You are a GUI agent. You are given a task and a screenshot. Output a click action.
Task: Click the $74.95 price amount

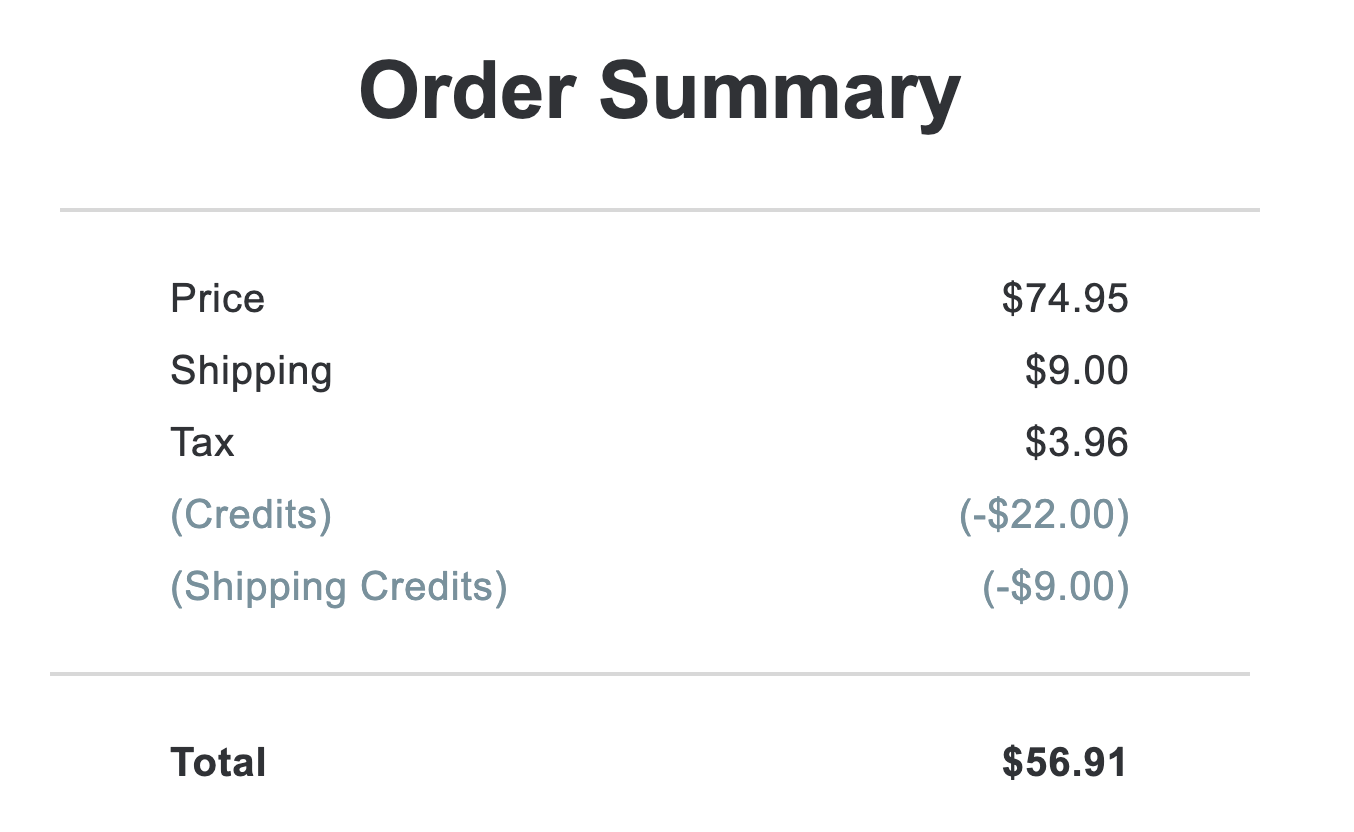1065,298
